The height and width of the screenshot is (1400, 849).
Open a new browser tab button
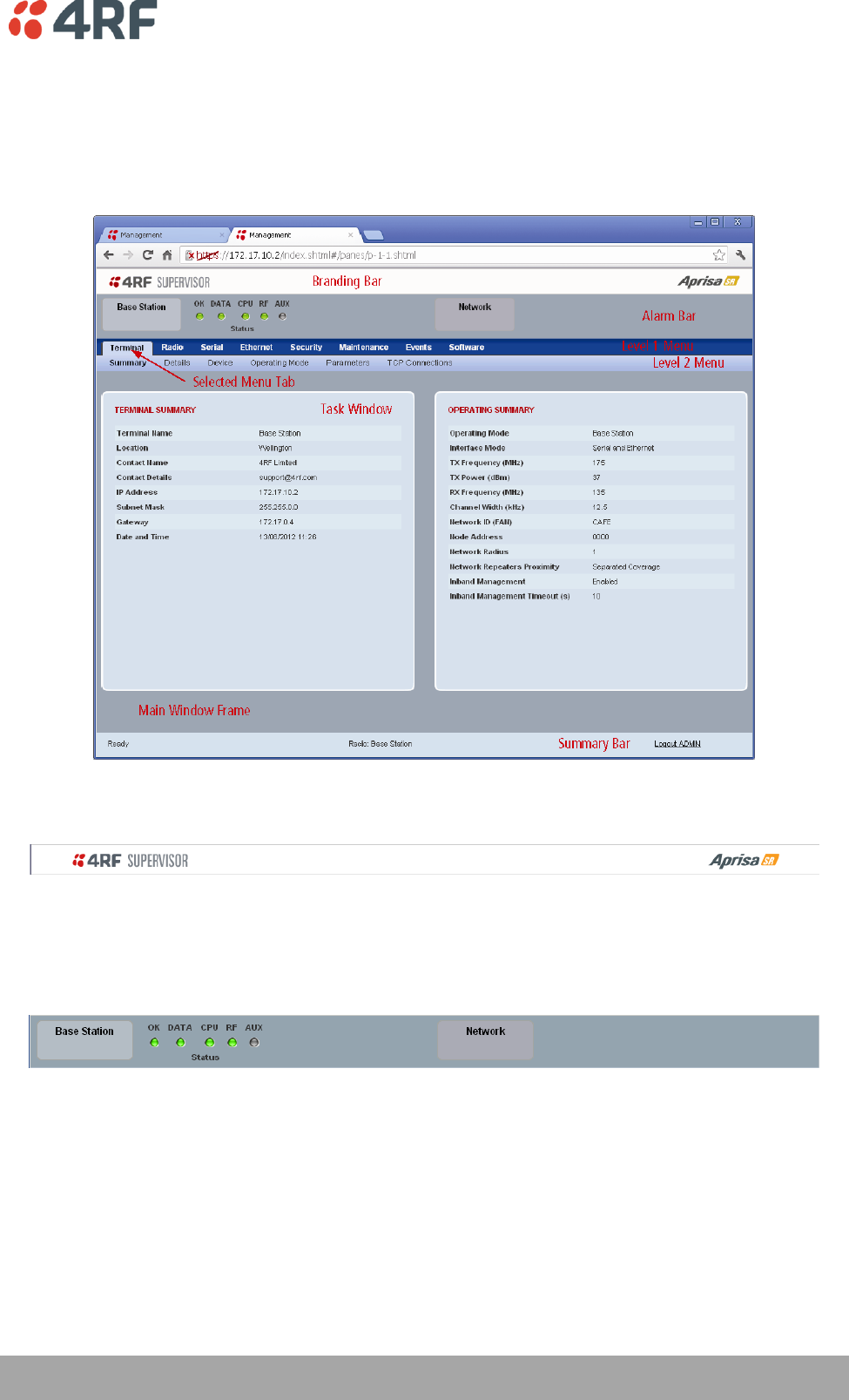coord(373,235)
